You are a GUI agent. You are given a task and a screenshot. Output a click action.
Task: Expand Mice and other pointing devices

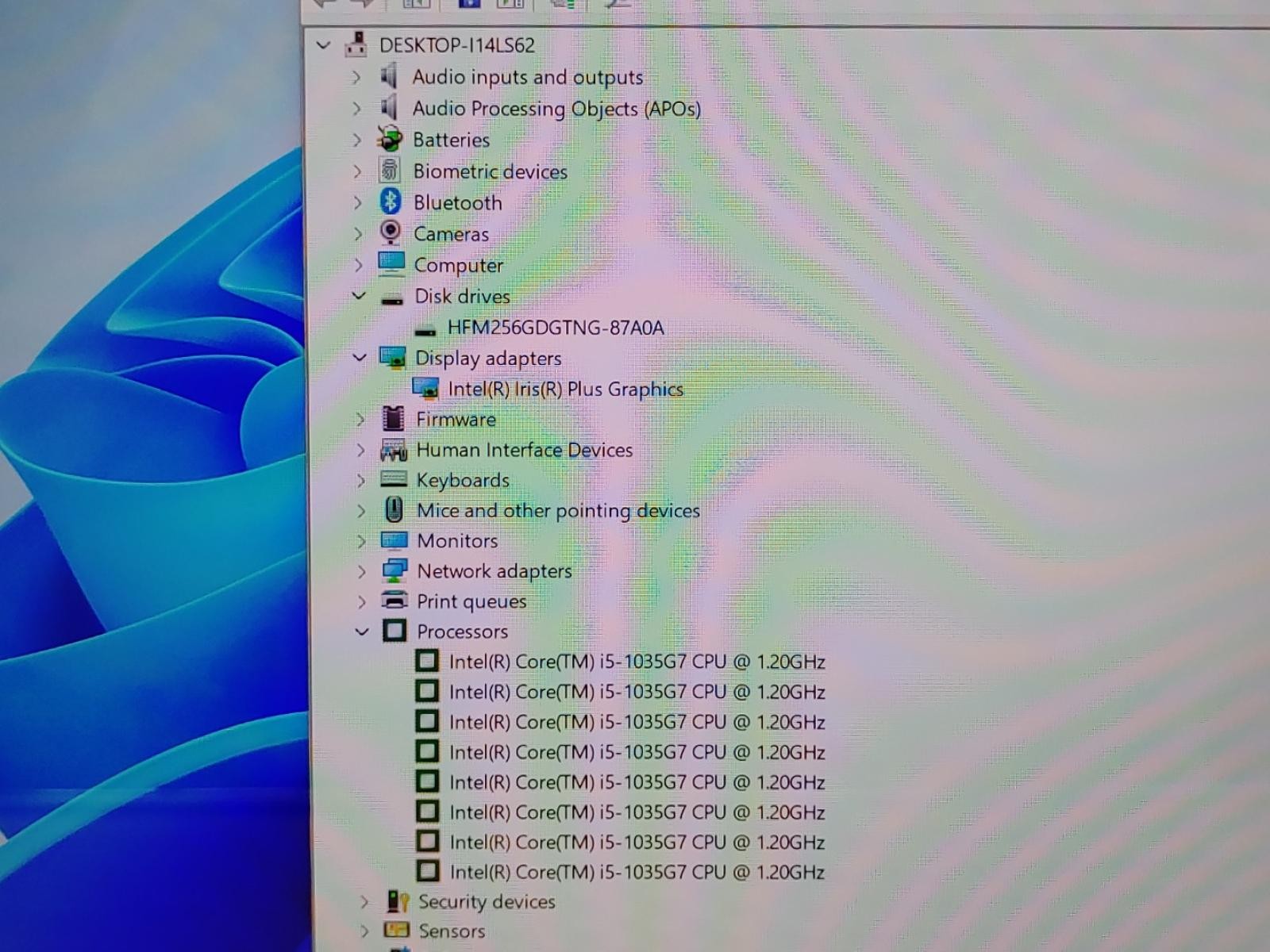click(x=362, y=510)
